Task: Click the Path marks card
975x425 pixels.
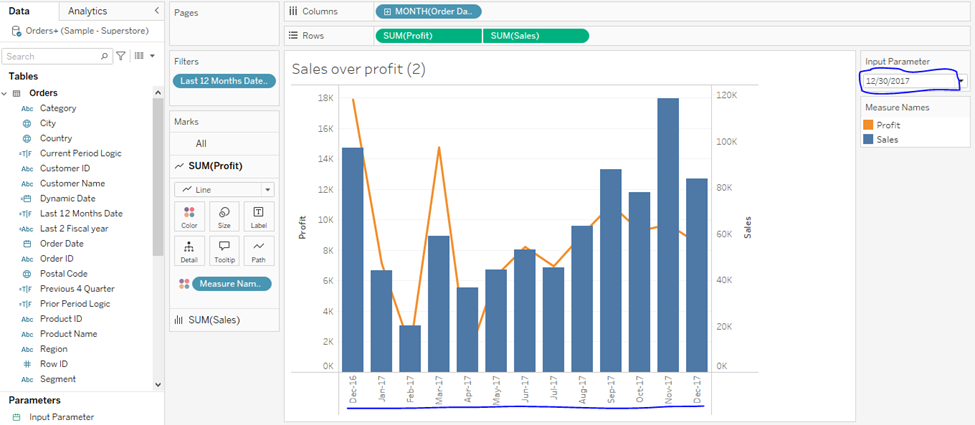Action: 258,250
